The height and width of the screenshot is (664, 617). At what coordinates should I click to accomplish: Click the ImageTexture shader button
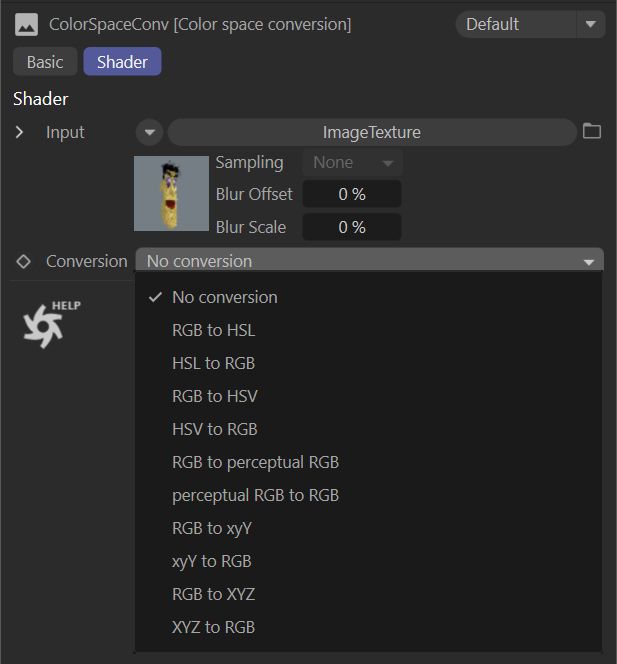pos(371,132)
